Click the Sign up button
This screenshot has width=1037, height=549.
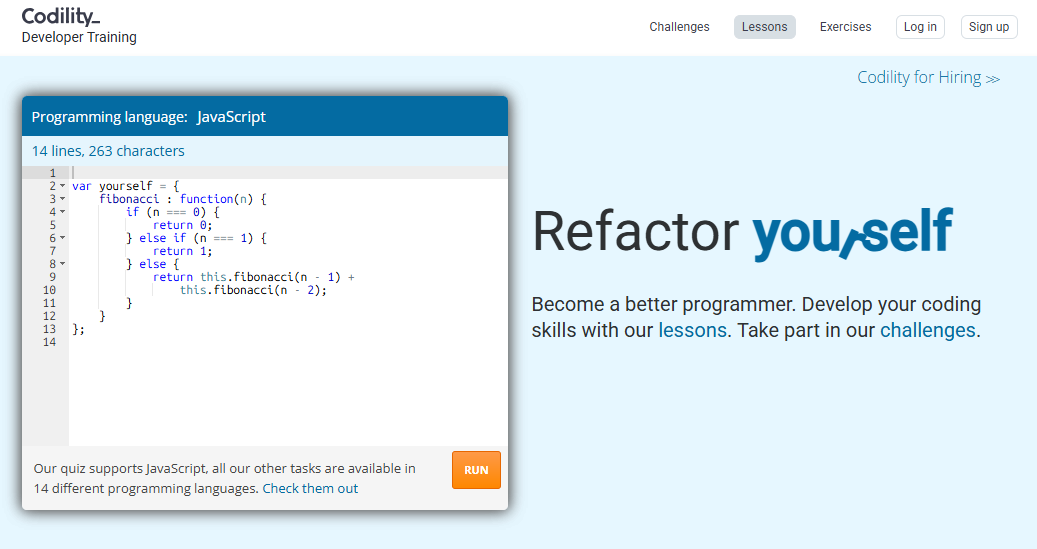coord(989,27)
